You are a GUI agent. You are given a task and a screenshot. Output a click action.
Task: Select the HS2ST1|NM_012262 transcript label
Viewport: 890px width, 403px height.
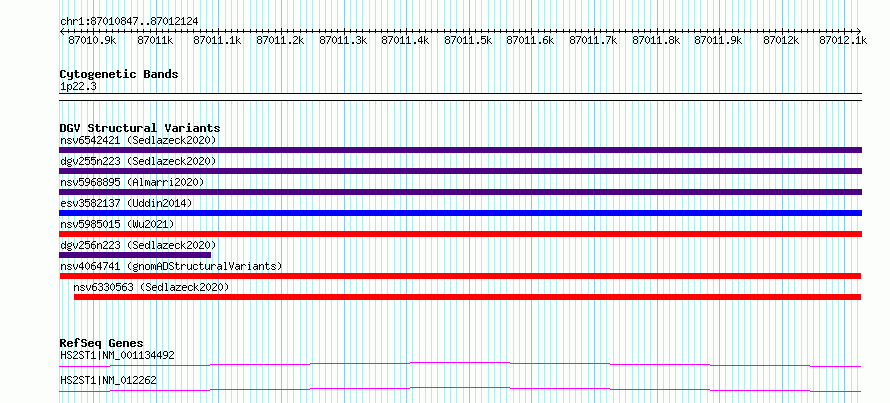(x=108, y=380)
